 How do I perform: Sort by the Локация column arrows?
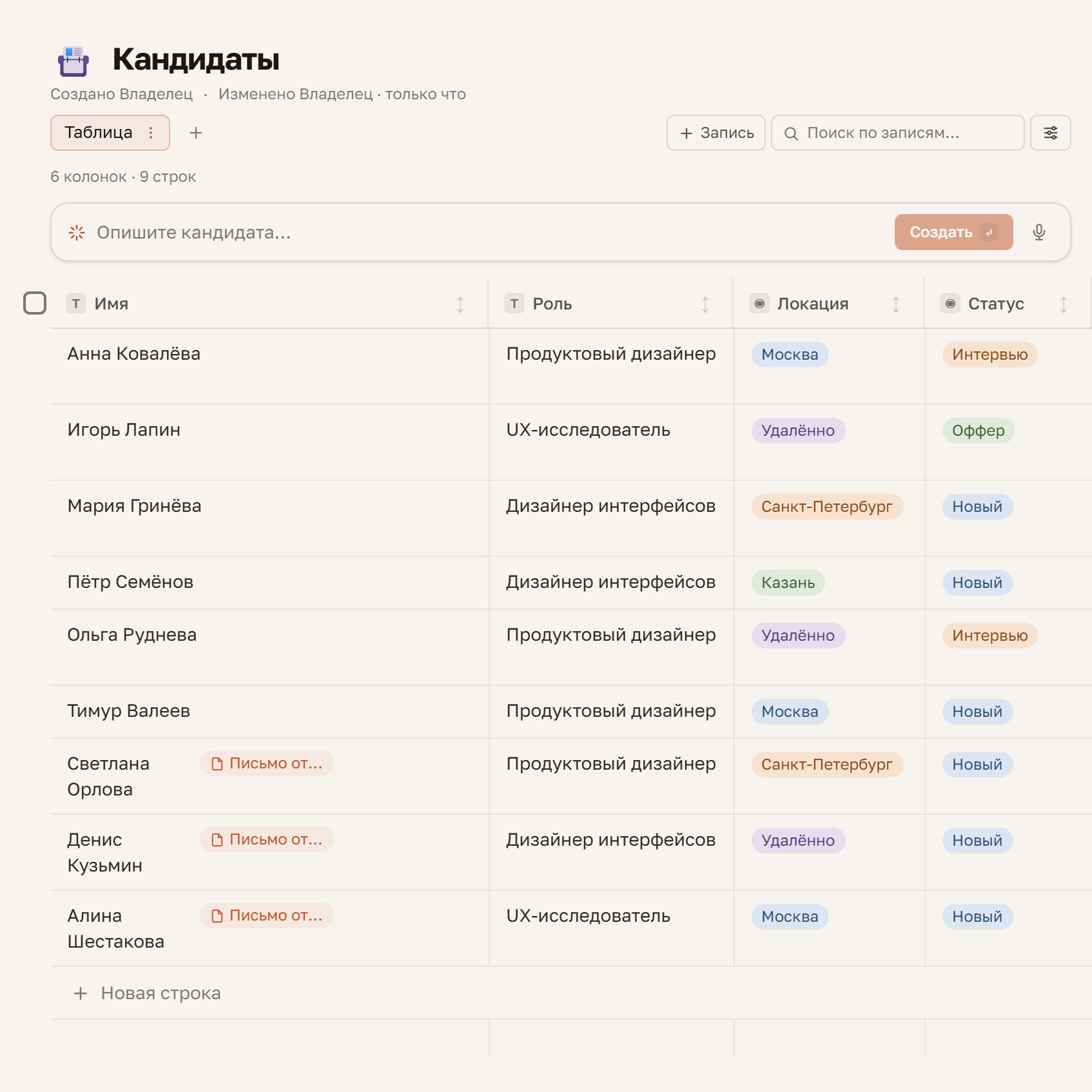click(896, 304)
